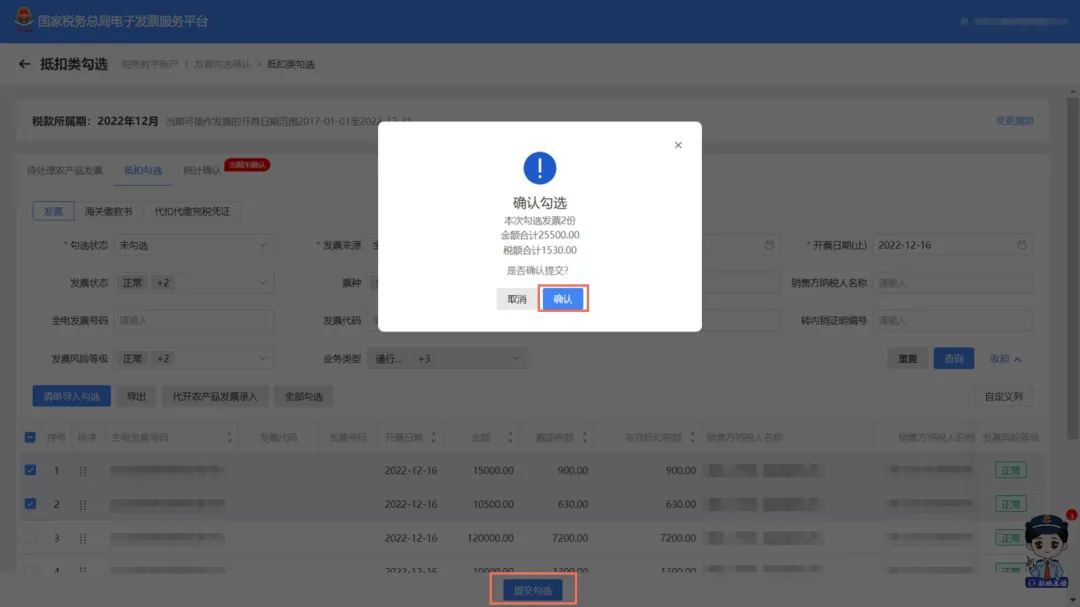Sort by 有效抵扣税额 column arrows

(692, 437)
